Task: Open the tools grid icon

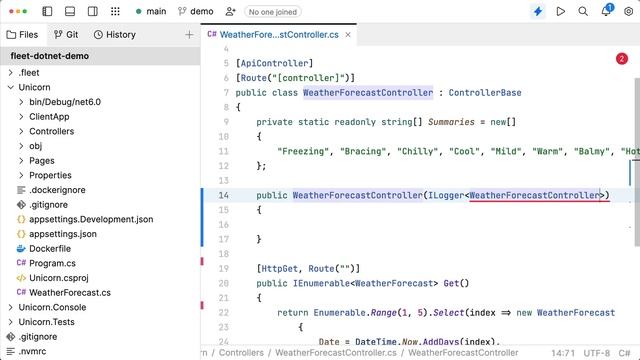Action: click(115, 11)
